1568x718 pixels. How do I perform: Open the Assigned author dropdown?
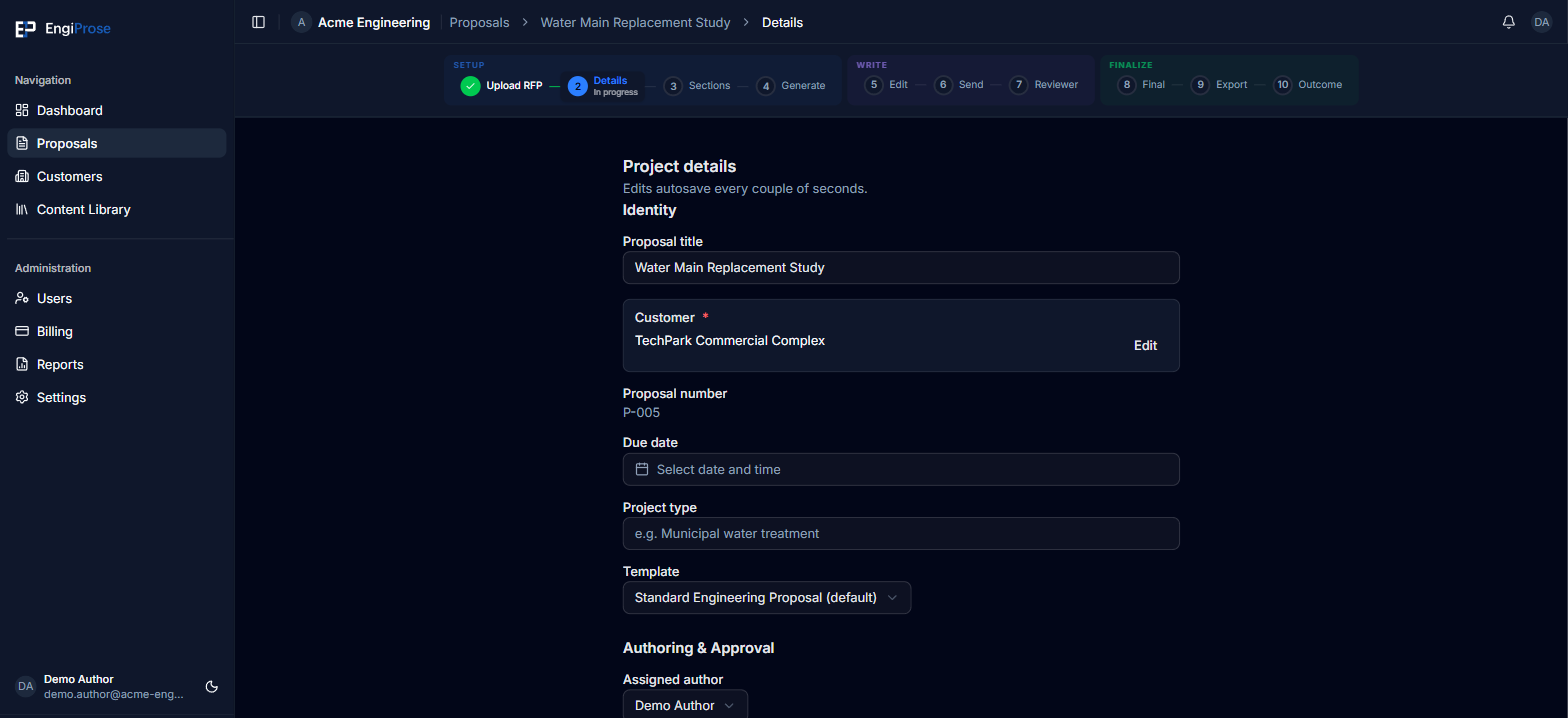pos(685,705)
